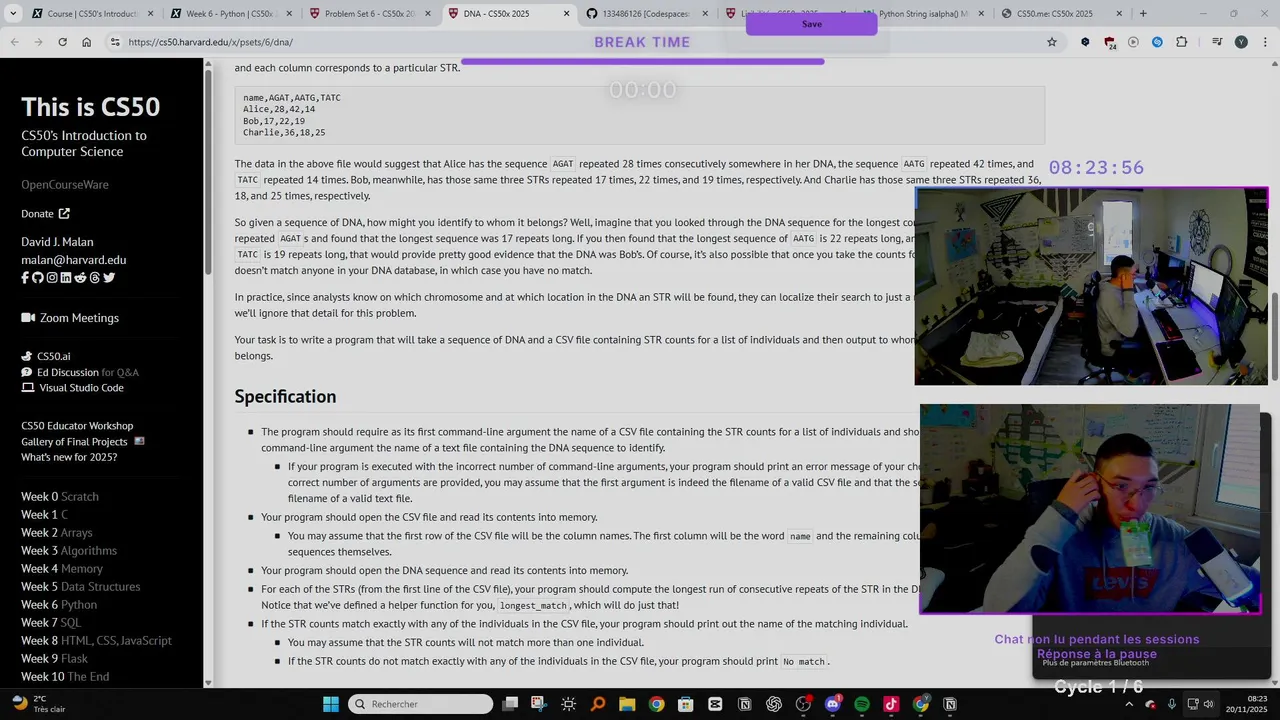Image resolution: width=1280 pixels, height=720 pixels.
Task: Click the microphone tray icon
Action: 1172,704
